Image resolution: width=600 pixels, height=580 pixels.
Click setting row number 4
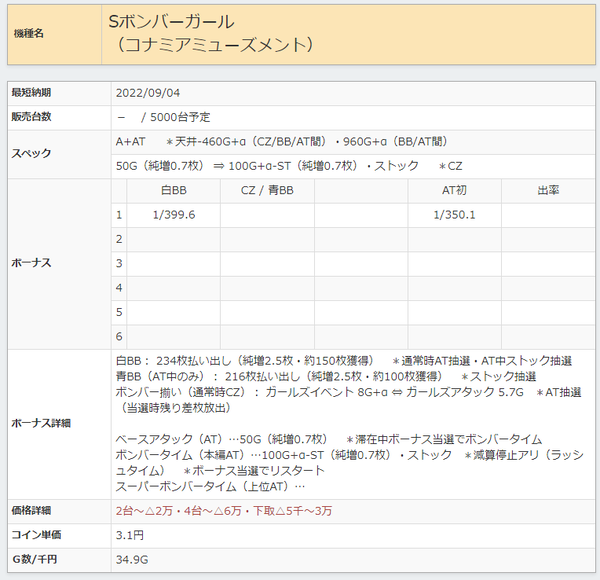click(119, 288)
